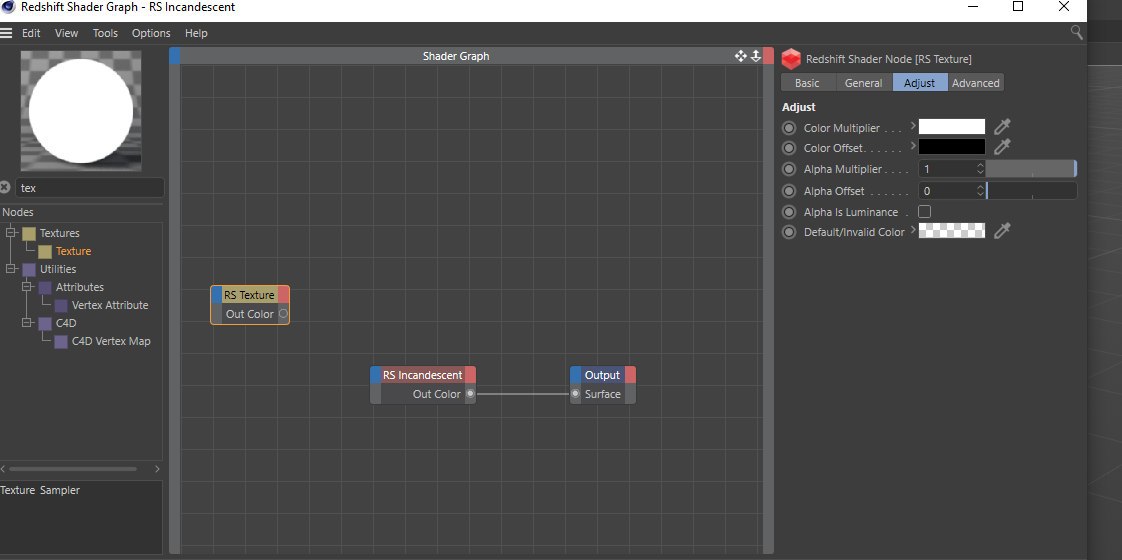
Task: Click the Alpha Multiplier slider bar
Action: click(x=1031, y=169)
